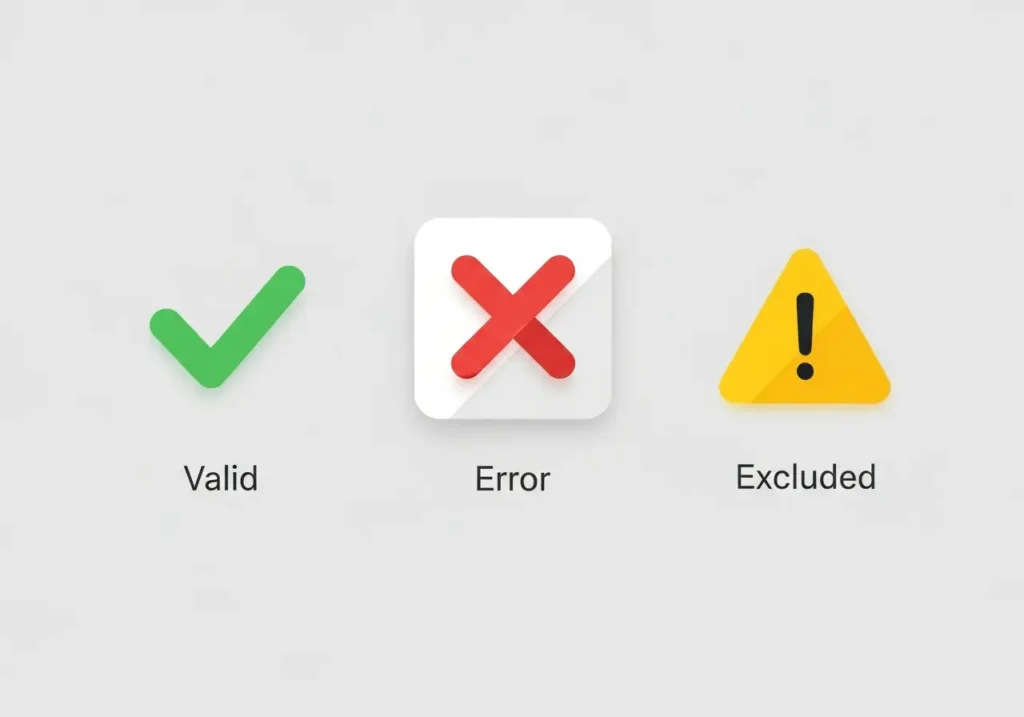1024x717 pixels.
Task: Click the lower-left arm of the red X
Action: pyautogui.click(x=480, y=351)
